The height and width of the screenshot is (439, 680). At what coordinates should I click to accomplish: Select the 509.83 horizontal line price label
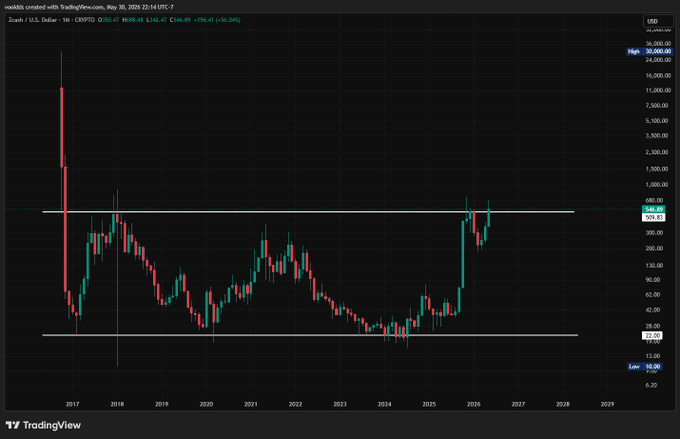pos(654,217)
